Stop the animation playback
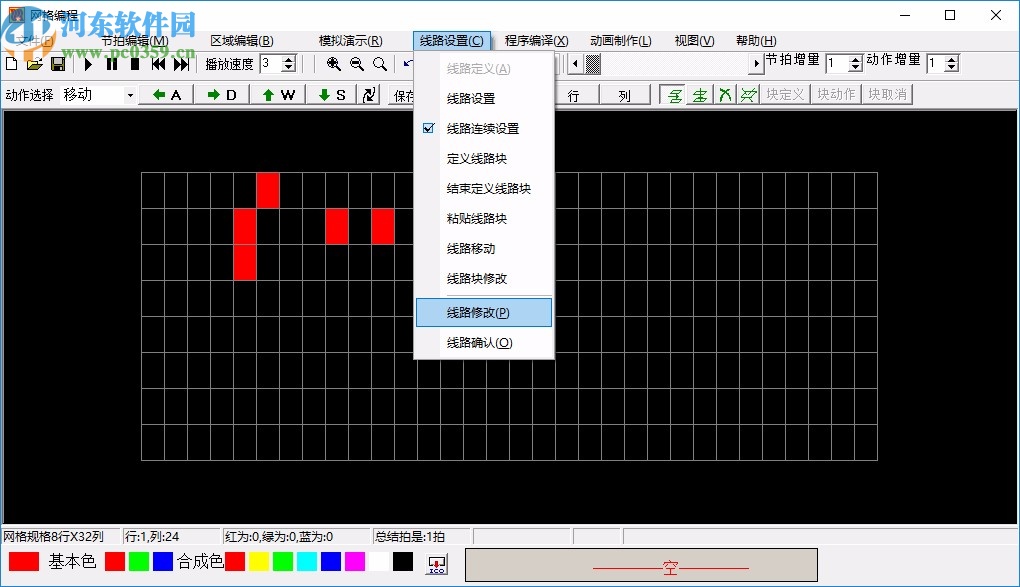This screenshot has width=1020, height=587. (135, 64)
